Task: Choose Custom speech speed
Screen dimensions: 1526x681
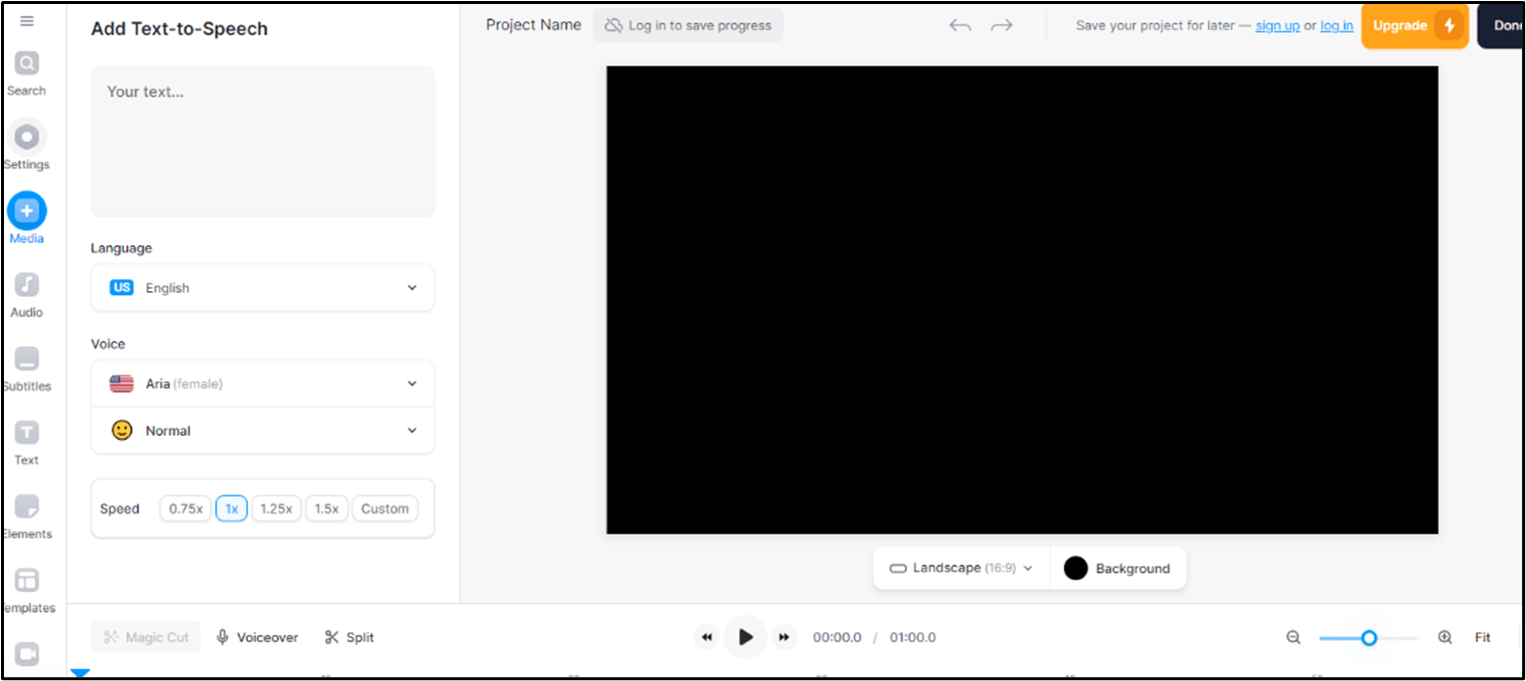Action: [x=385, y=508]
